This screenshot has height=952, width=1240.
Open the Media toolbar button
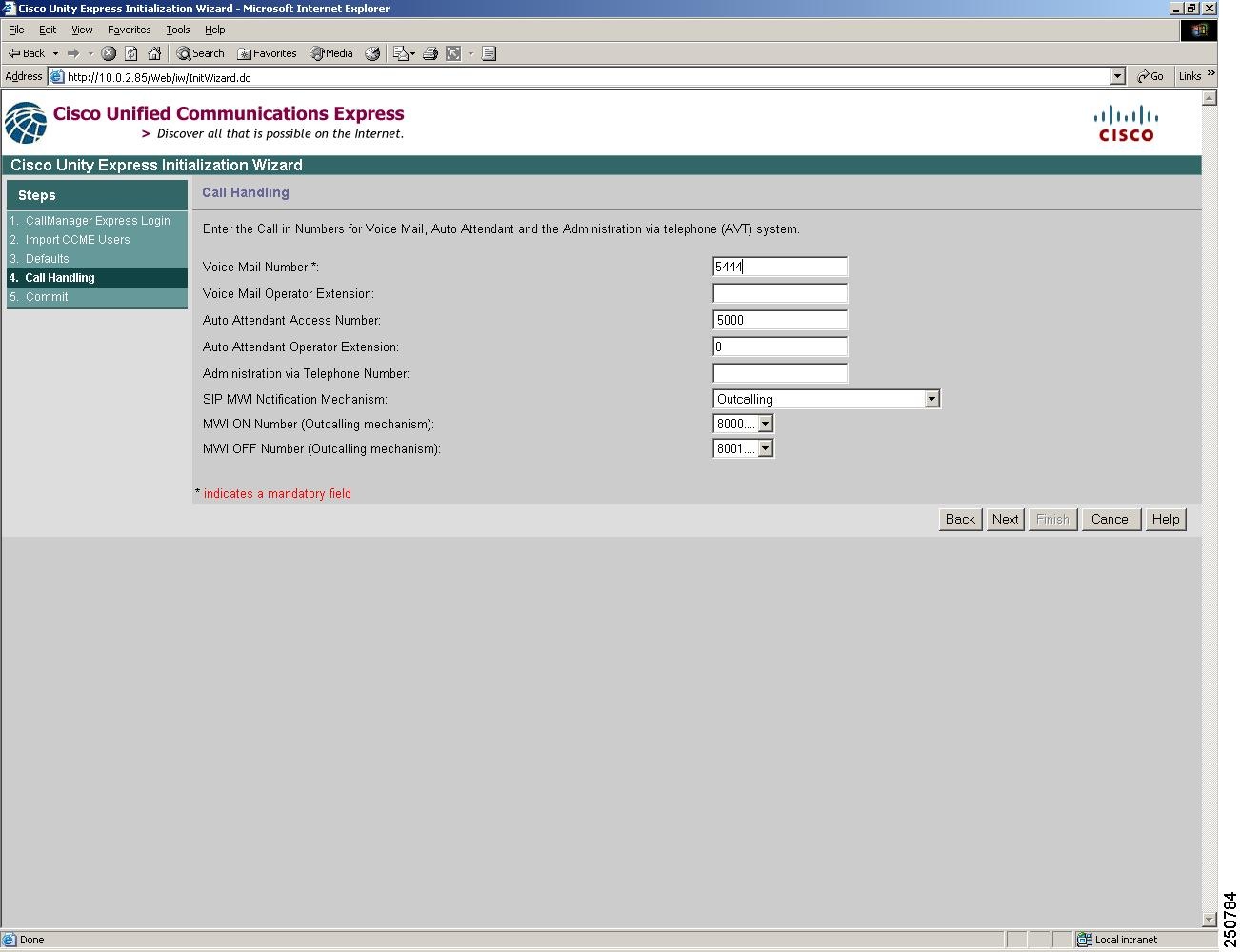(331, 53)
